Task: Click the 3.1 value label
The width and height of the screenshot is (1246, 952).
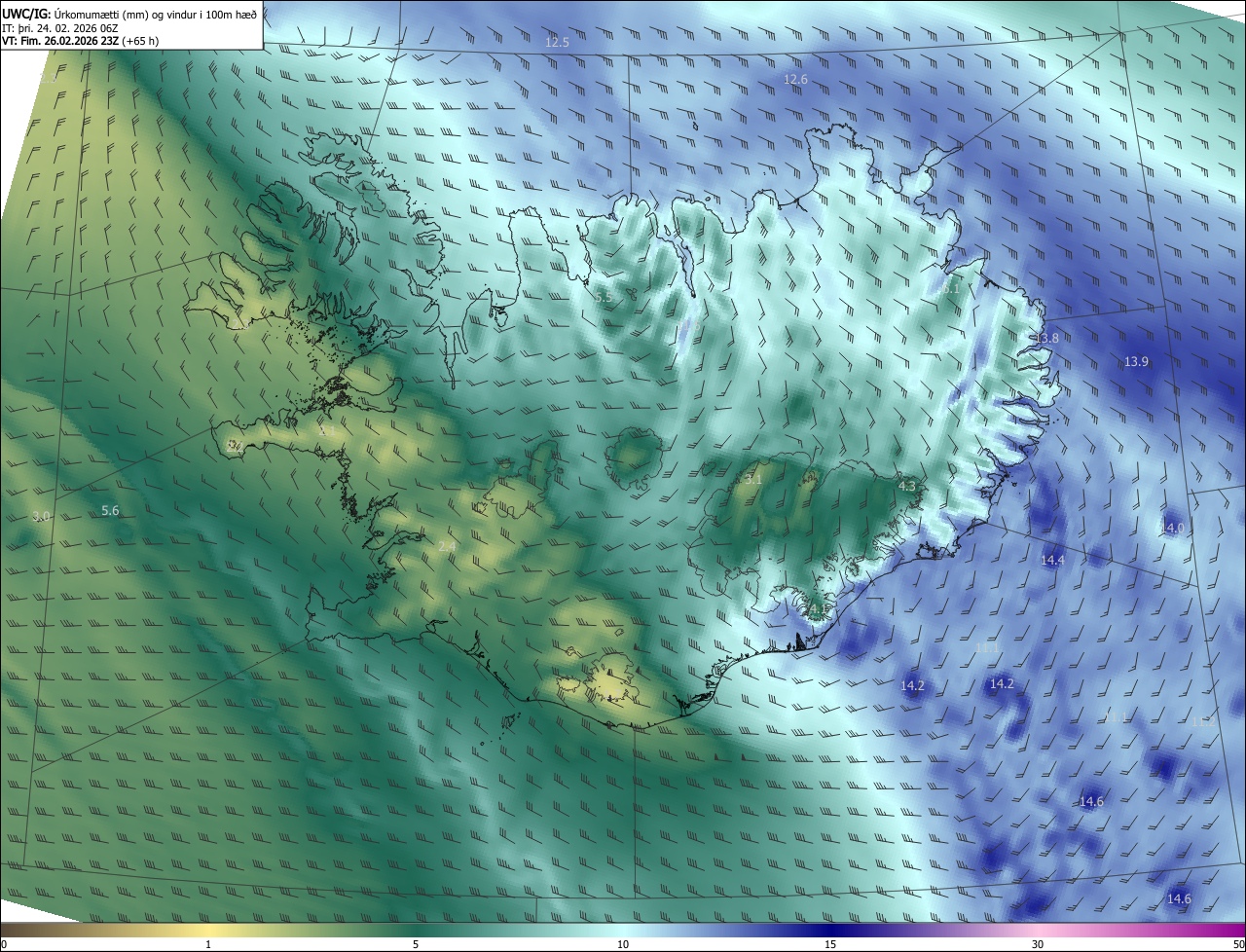Action: pyautogui.click(x=753, y=479)
